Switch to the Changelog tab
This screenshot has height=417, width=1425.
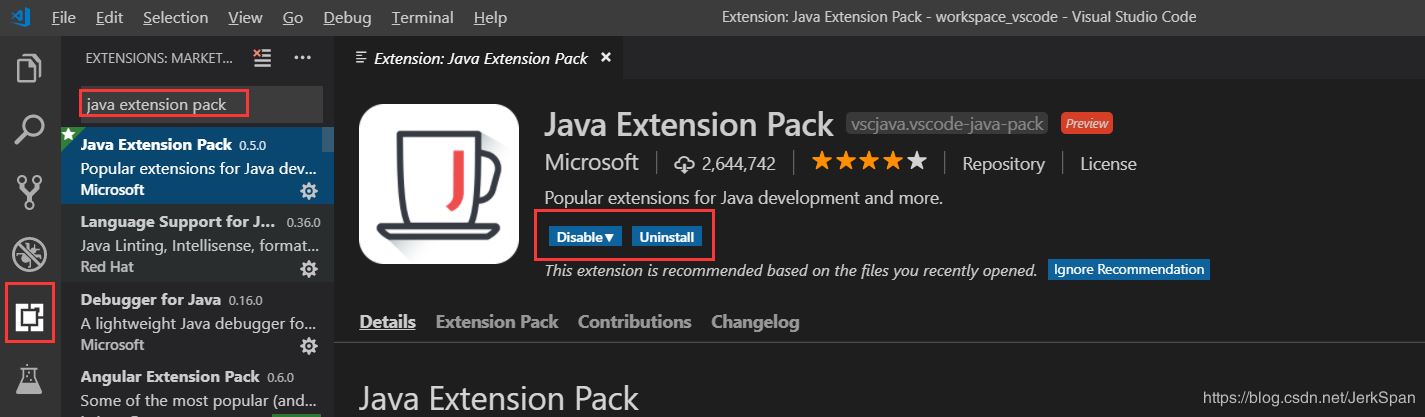755,322
